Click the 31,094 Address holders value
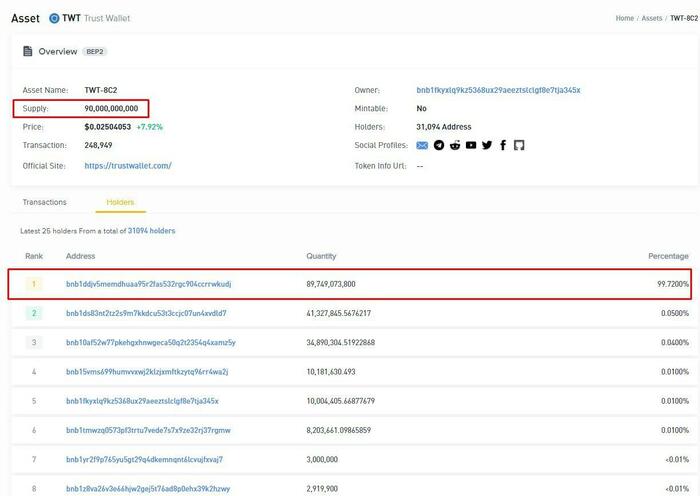Screen dimensions: 700x496 tap(444, 127)
